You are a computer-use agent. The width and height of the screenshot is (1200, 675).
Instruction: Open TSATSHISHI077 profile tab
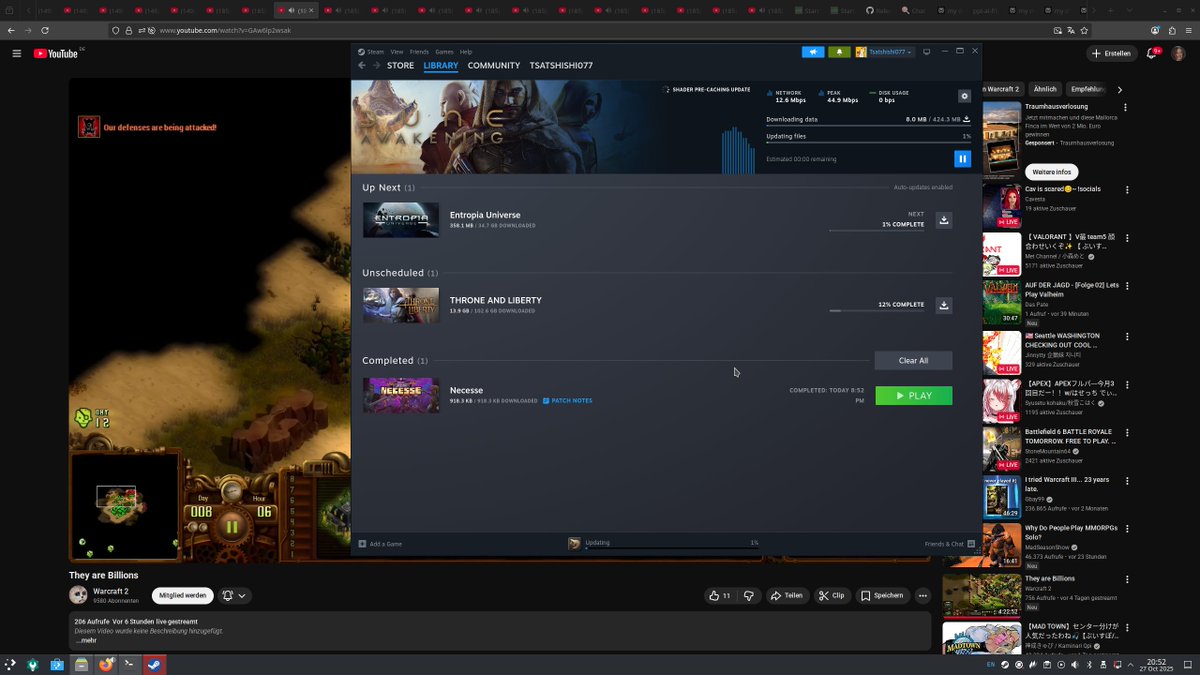coord(561,66)
